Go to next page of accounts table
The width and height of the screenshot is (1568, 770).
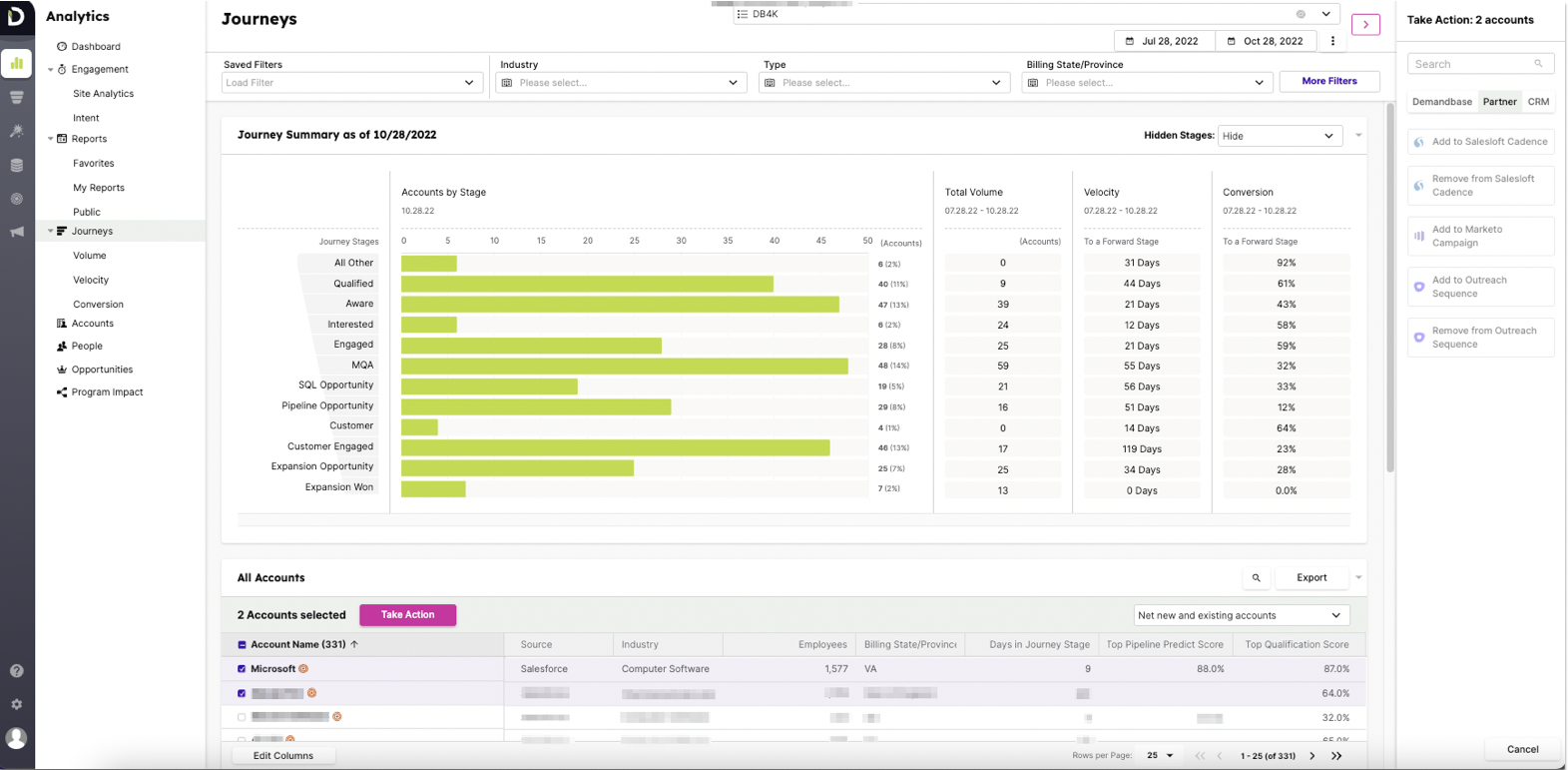(x=1312, y=756)
